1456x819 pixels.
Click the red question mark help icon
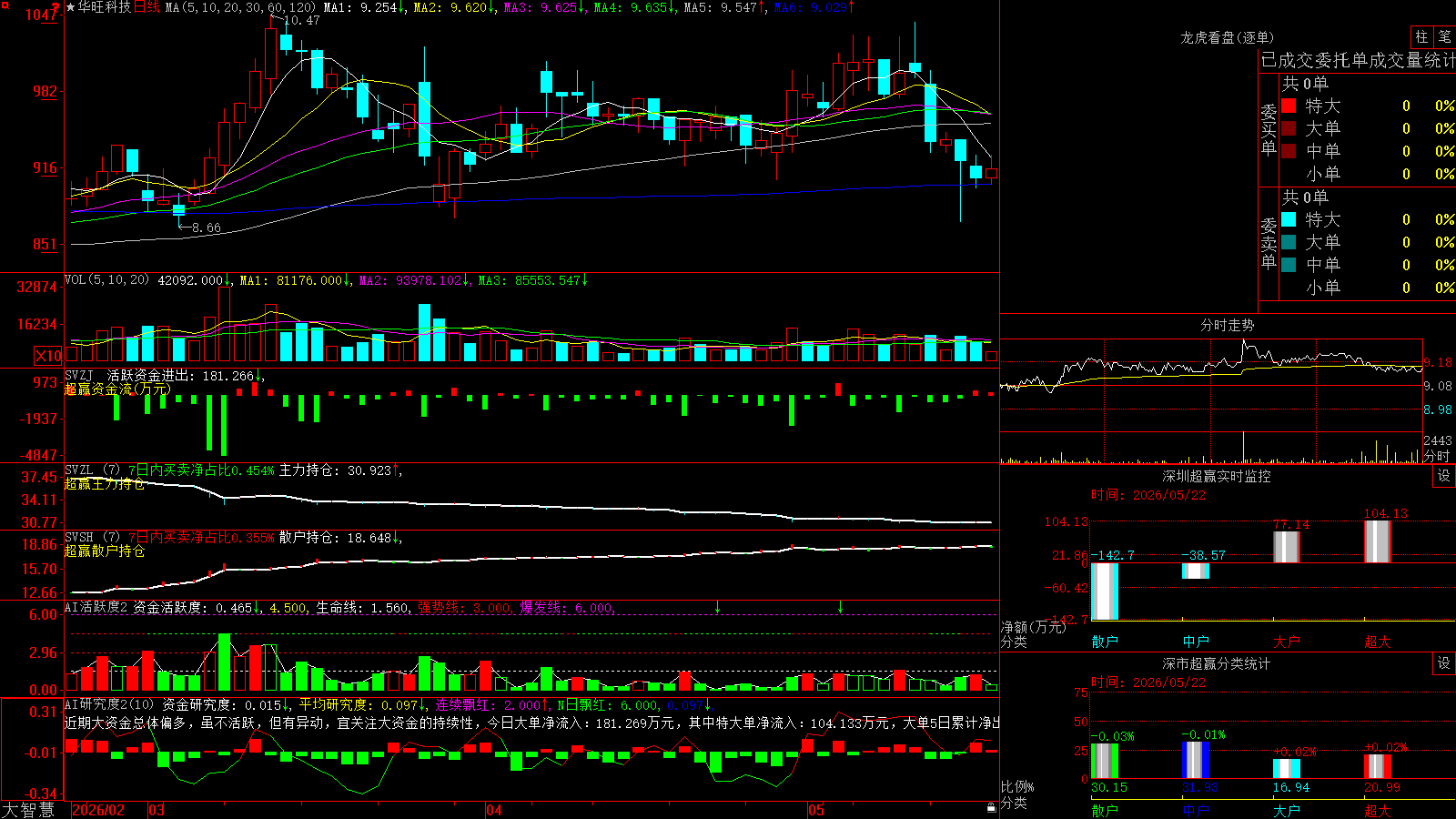tap(56, 7)
